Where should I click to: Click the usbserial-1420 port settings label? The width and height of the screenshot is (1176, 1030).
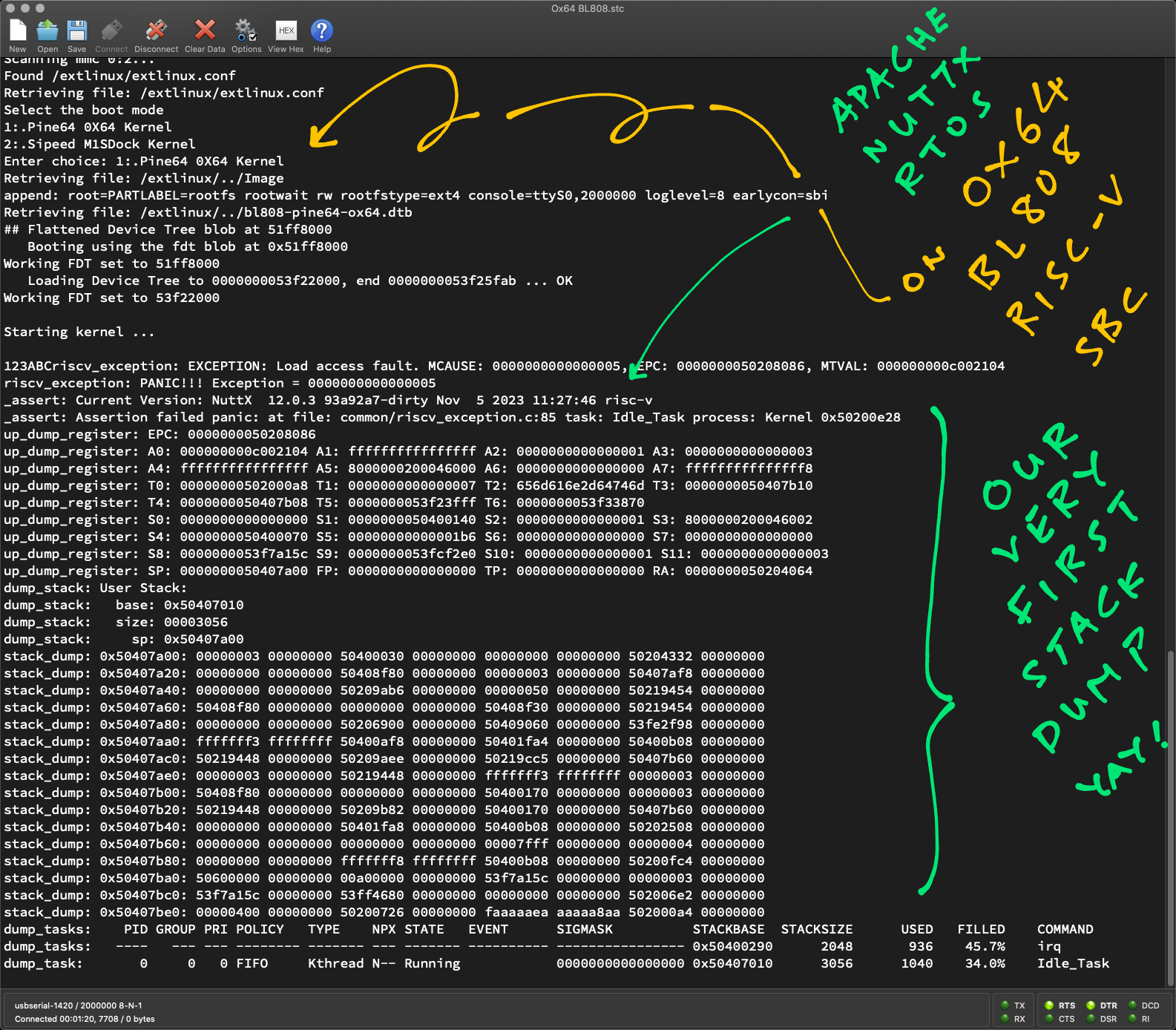point(78,1006)
